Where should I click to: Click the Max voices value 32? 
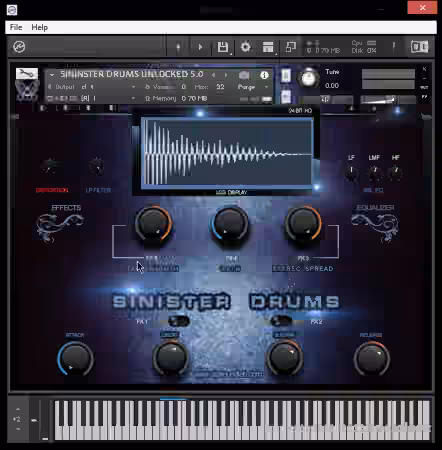(220, 87)
